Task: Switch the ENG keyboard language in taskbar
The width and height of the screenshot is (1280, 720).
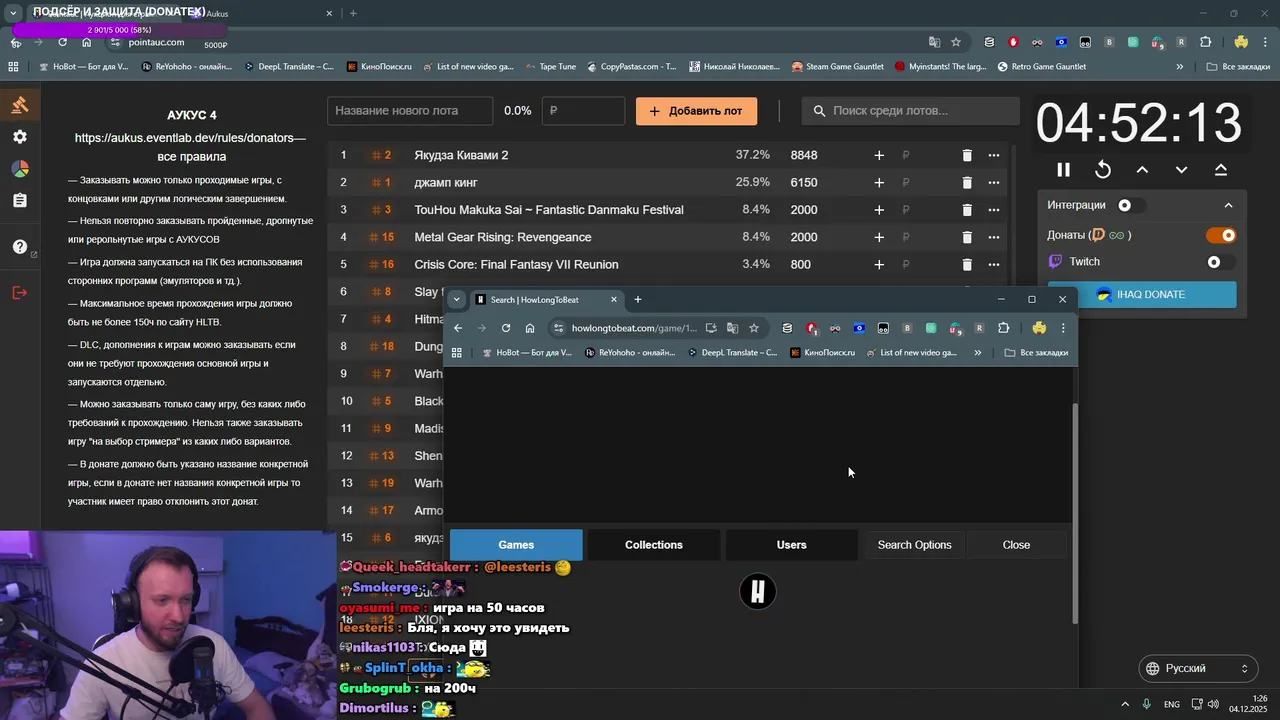Action: pyautogui.click(x=1171, y=704)
